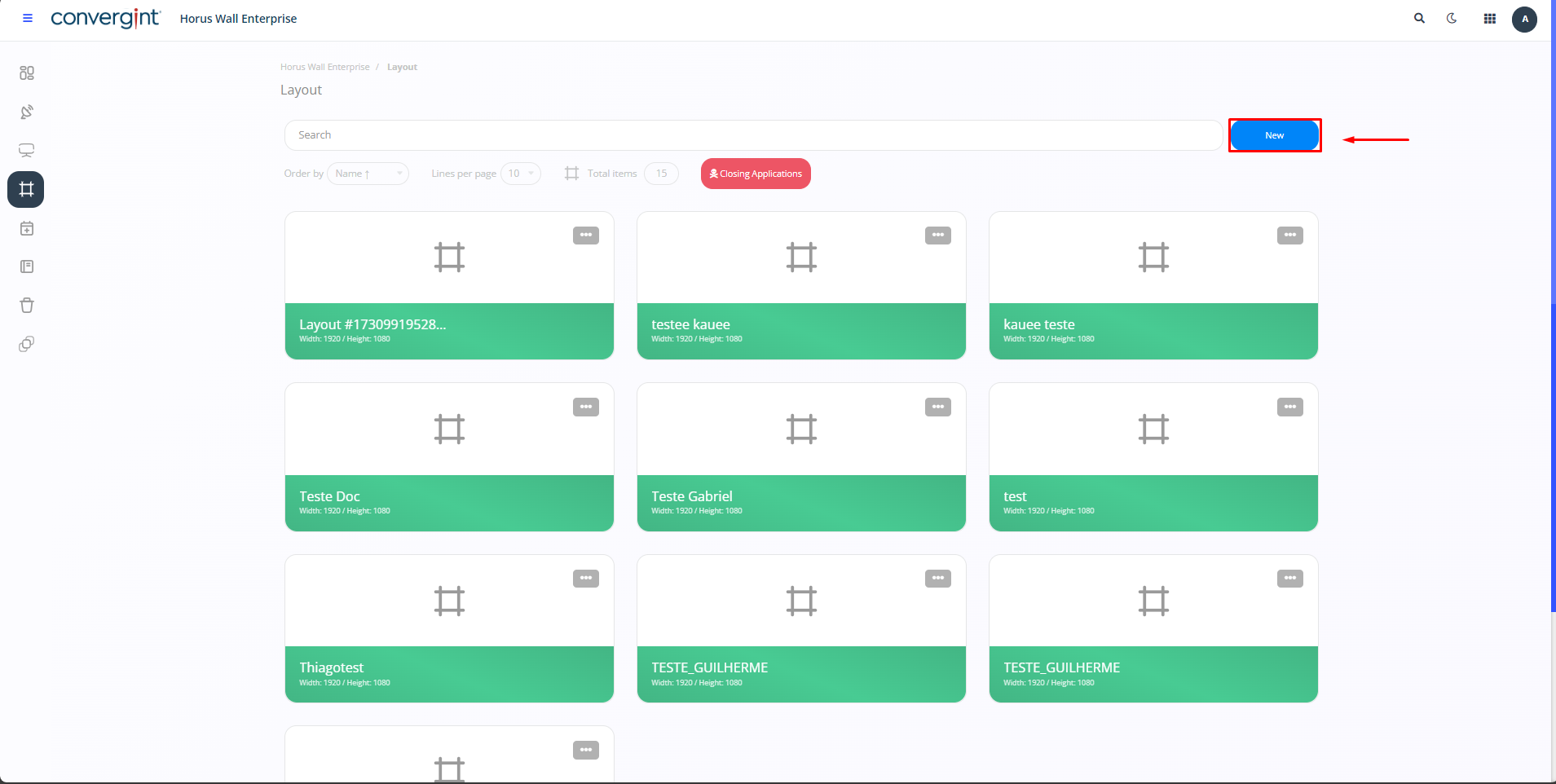1556x784 pixels.
Task: Open the user avatar menu
Action: (1524, 19)
